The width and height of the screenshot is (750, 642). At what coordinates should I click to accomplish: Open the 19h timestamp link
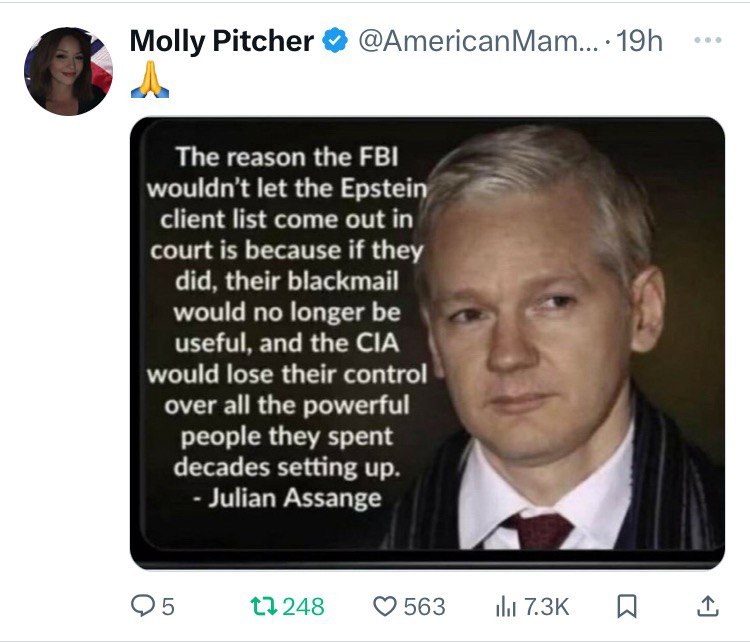(640, 41)
